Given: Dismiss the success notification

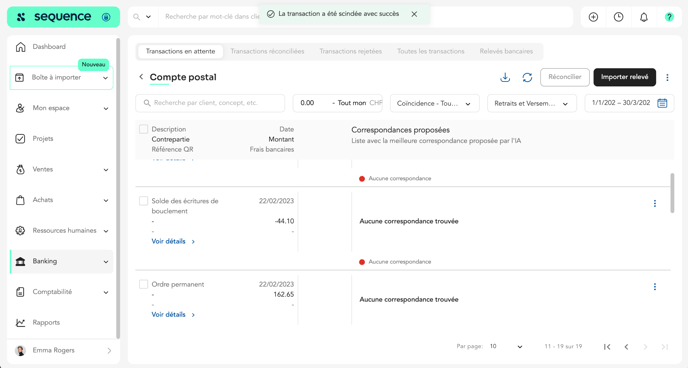Looking at the screenshot, I should (x=414, y=14).
